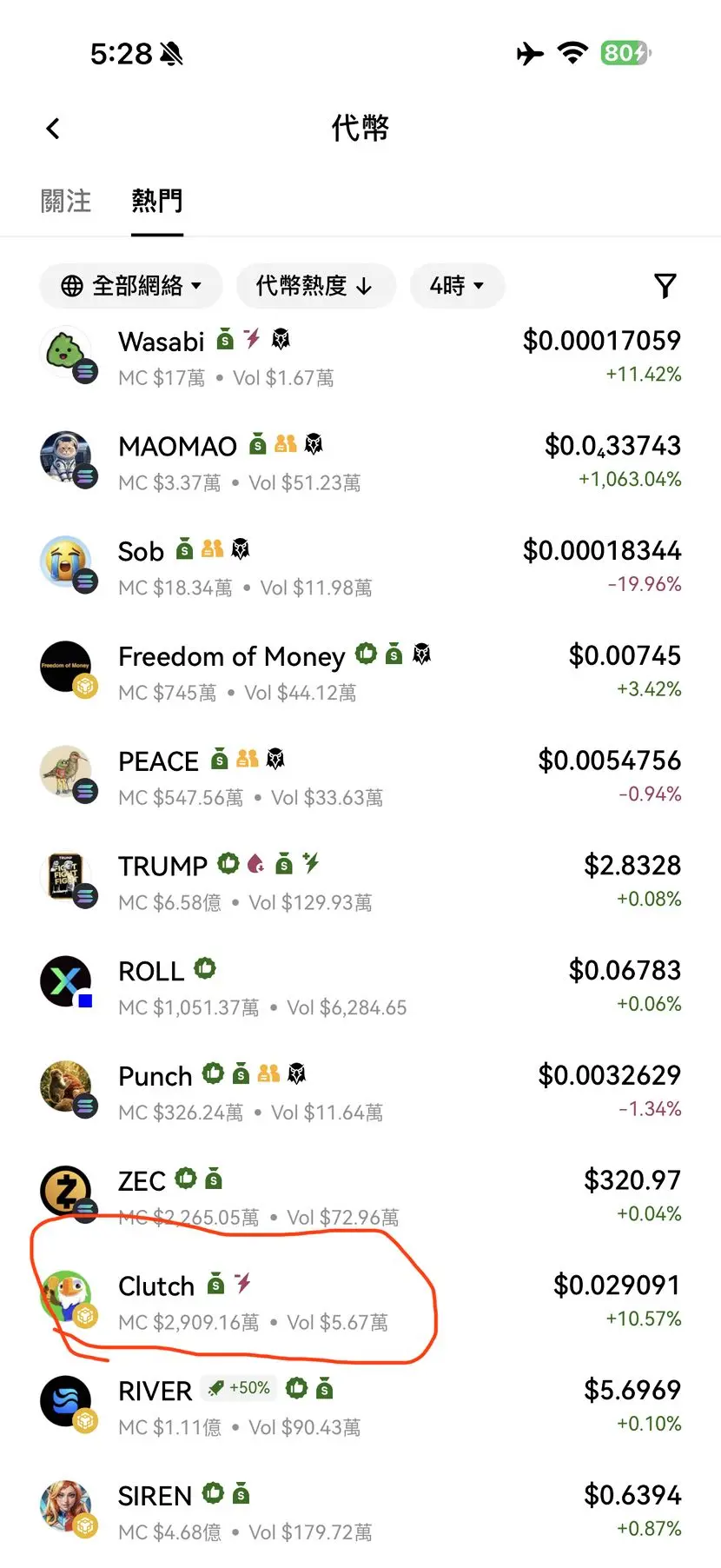
Task: Tap the Freedom of Money verified badge
Action: pyautogui.click(x=367, y=654)
